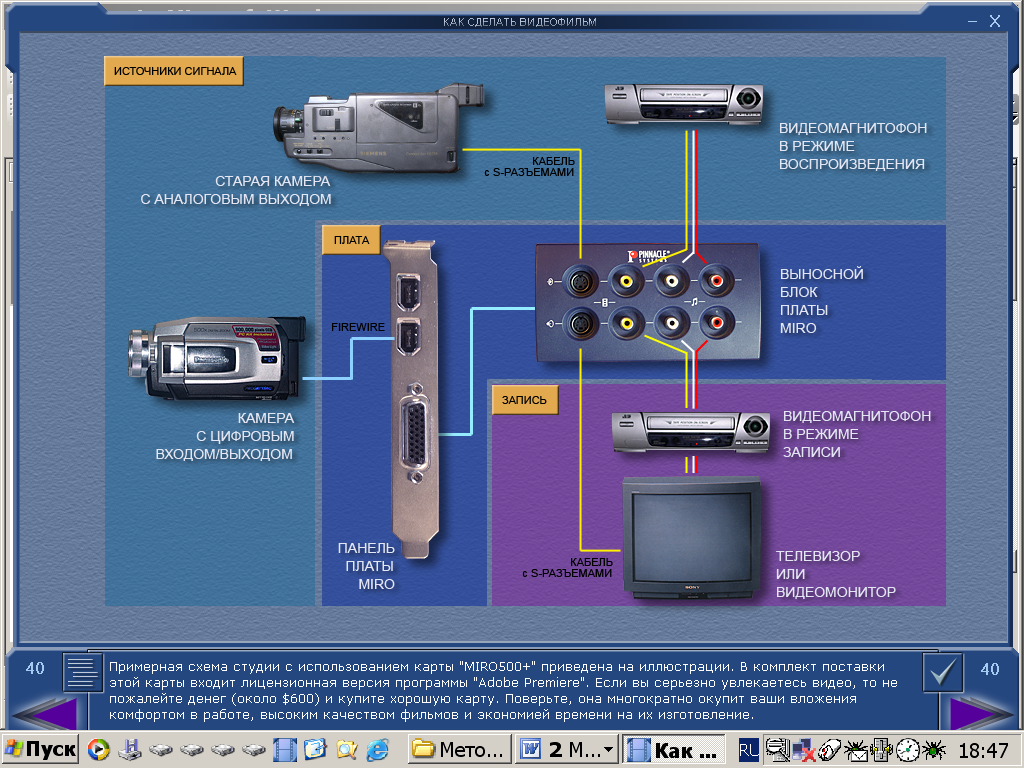This screenshot has width=1024, height=768.
Task: Switch to the Как ... taskbar button
Action: pos(673,750)
